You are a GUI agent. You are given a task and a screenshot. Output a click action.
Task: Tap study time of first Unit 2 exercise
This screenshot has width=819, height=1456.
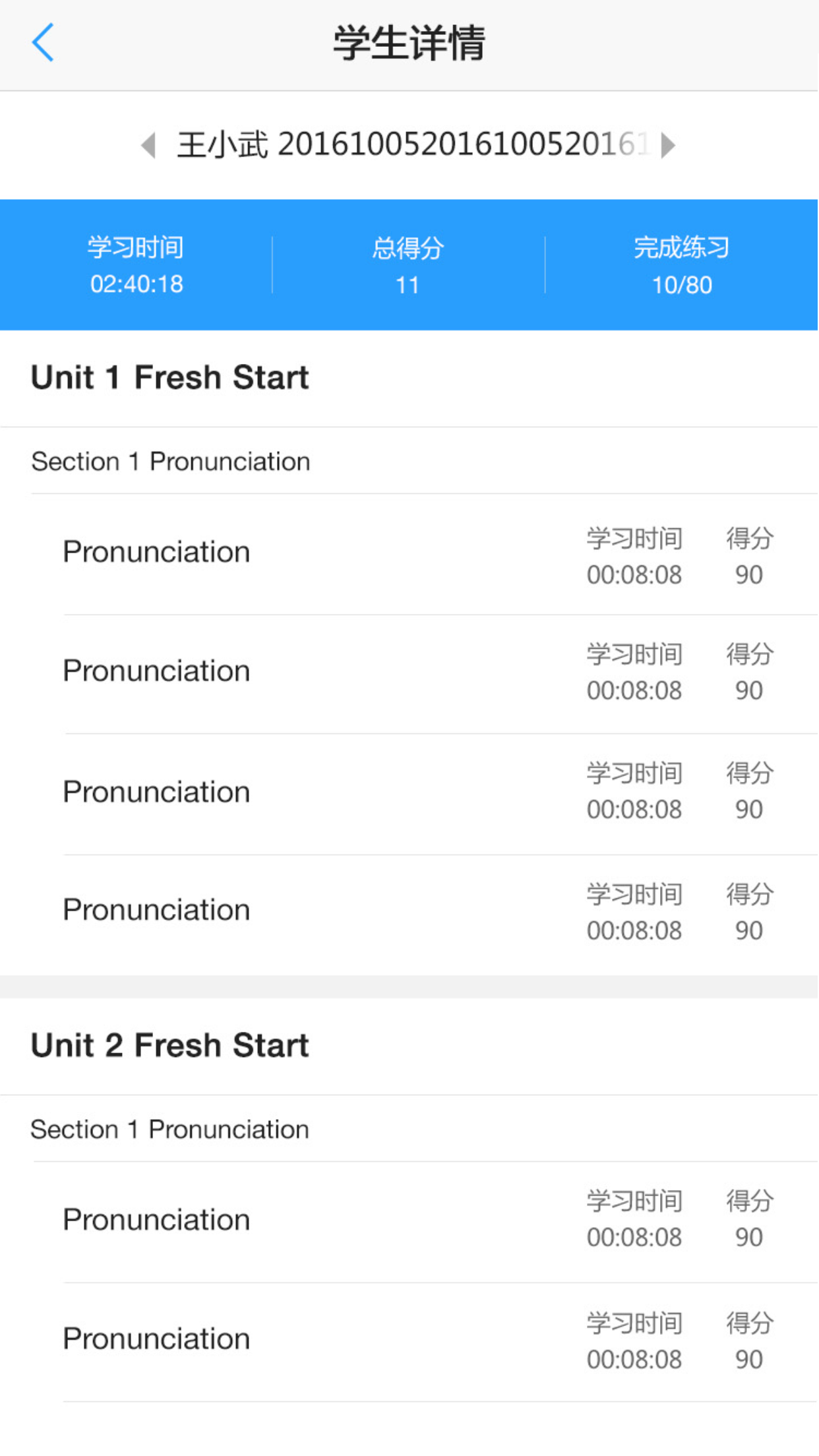pyautogui.click(x=634, y=1219)
